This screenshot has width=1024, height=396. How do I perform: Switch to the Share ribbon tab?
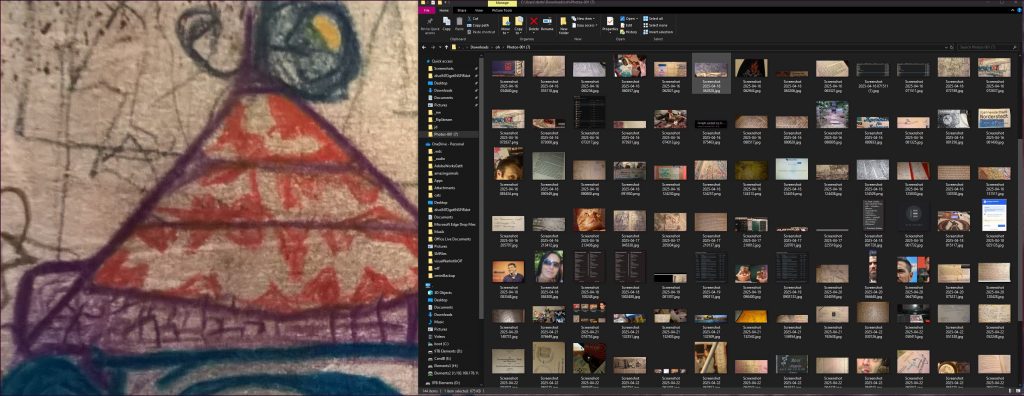pyautogui.click(x=462, y=10)
